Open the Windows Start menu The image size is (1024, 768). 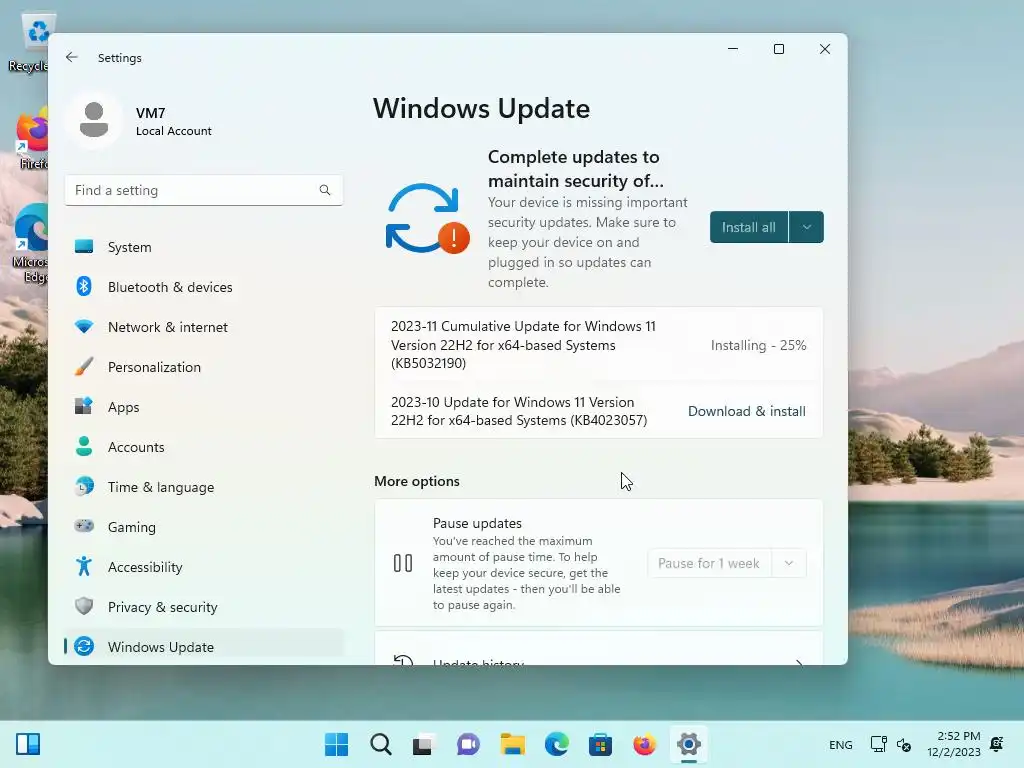pyautogui.click(x=336, y=744)
